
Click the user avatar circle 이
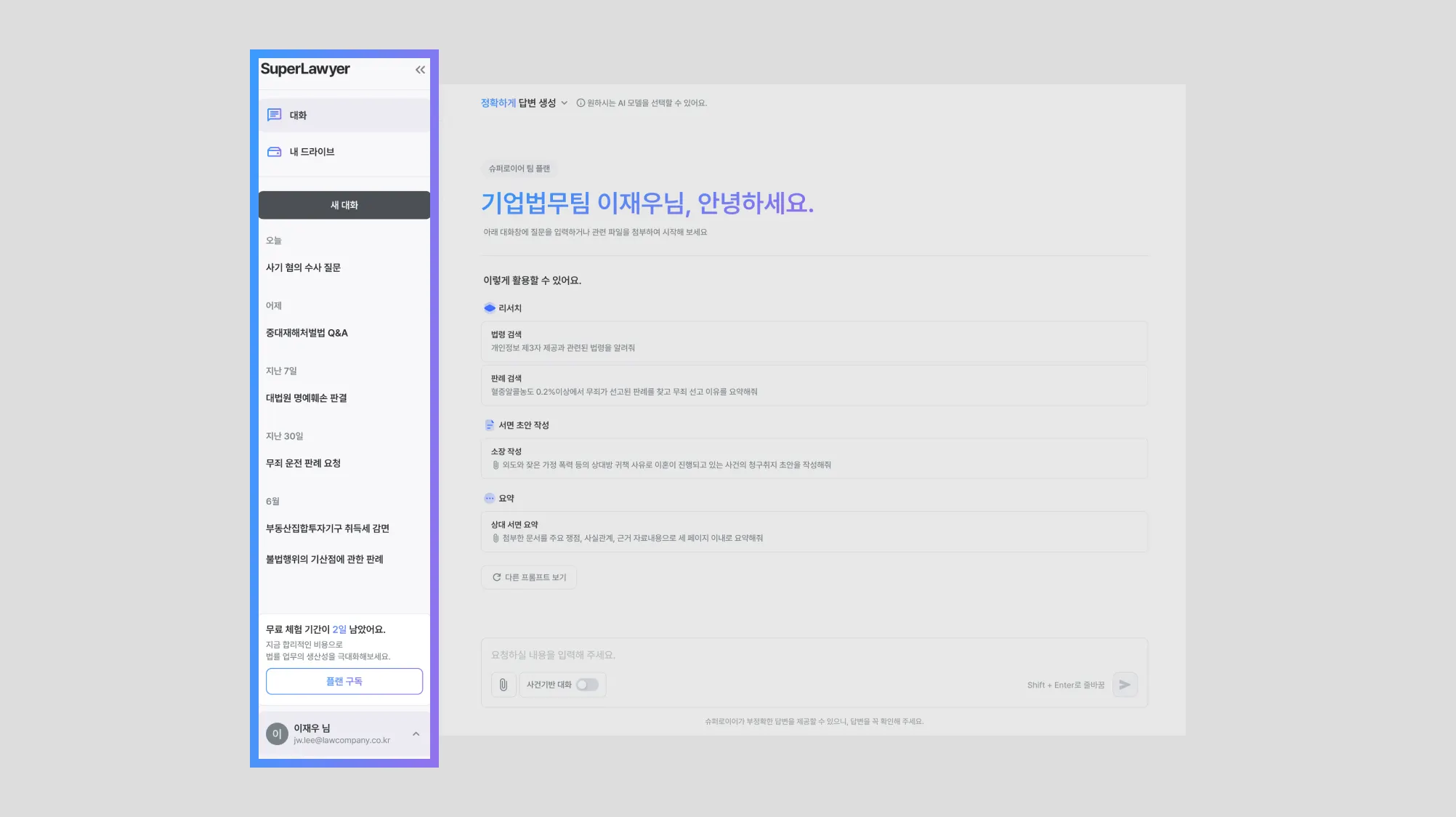pyautogui.click(x=277, y=734)
